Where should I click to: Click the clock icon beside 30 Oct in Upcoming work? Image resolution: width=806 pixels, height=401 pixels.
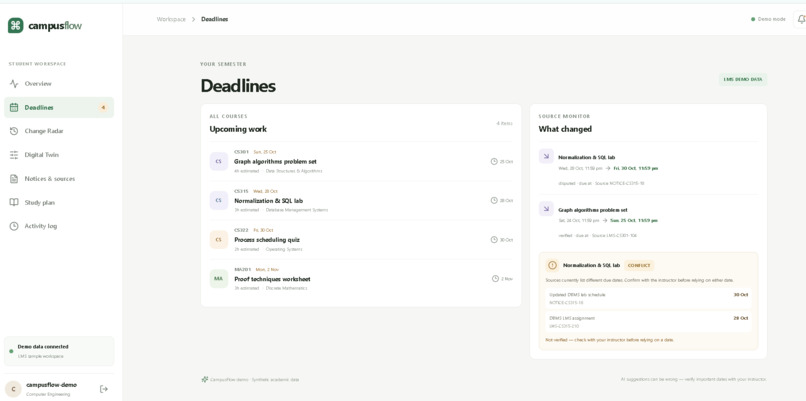point(494,240)
